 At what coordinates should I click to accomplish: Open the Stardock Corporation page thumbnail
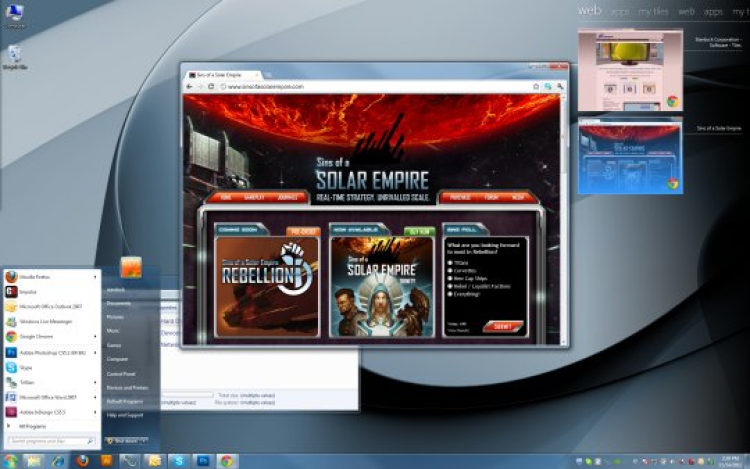(630, 70)
